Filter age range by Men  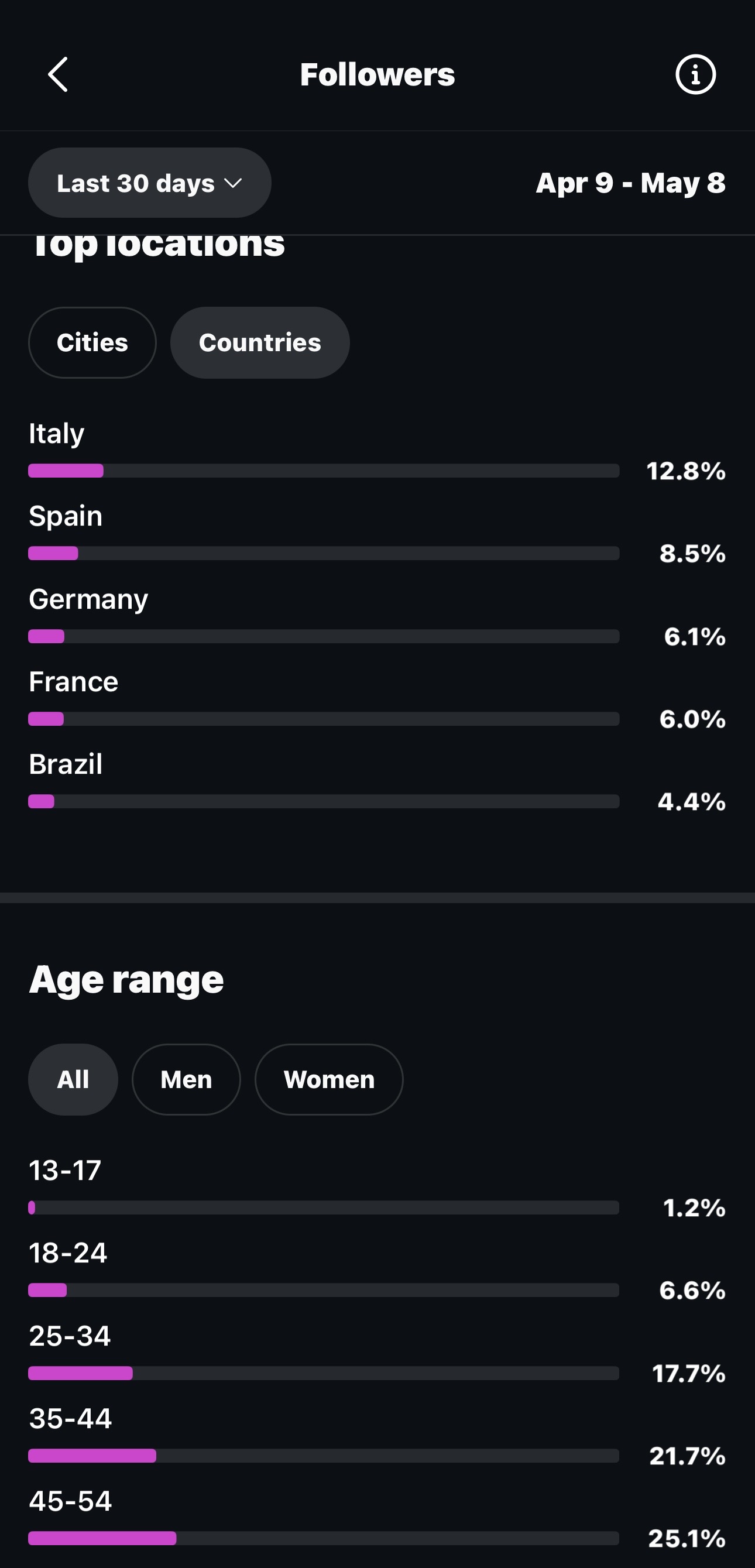[186, 1080]
